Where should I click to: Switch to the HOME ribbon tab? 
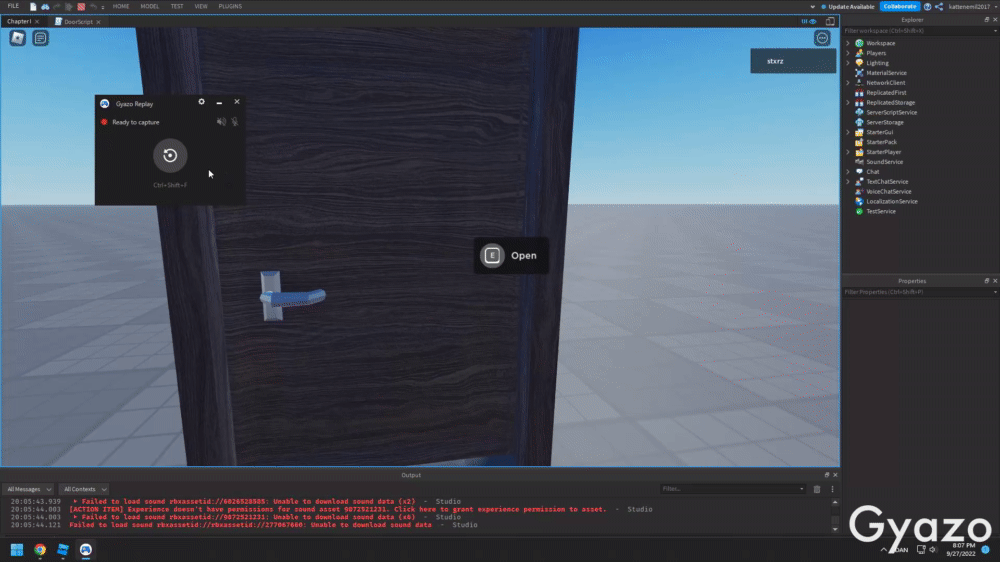[x=121, y=6]
